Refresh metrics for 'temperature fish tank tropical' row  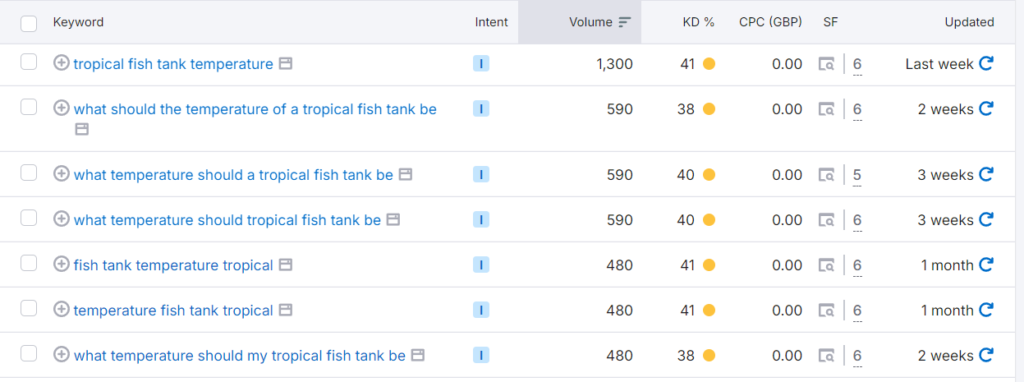(x=986, y=310)
